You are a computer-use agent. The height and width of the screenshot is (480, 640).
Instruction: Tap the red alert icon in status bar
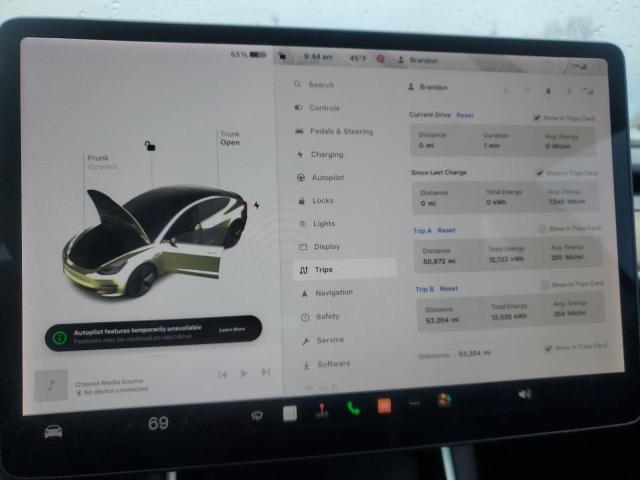380,59
